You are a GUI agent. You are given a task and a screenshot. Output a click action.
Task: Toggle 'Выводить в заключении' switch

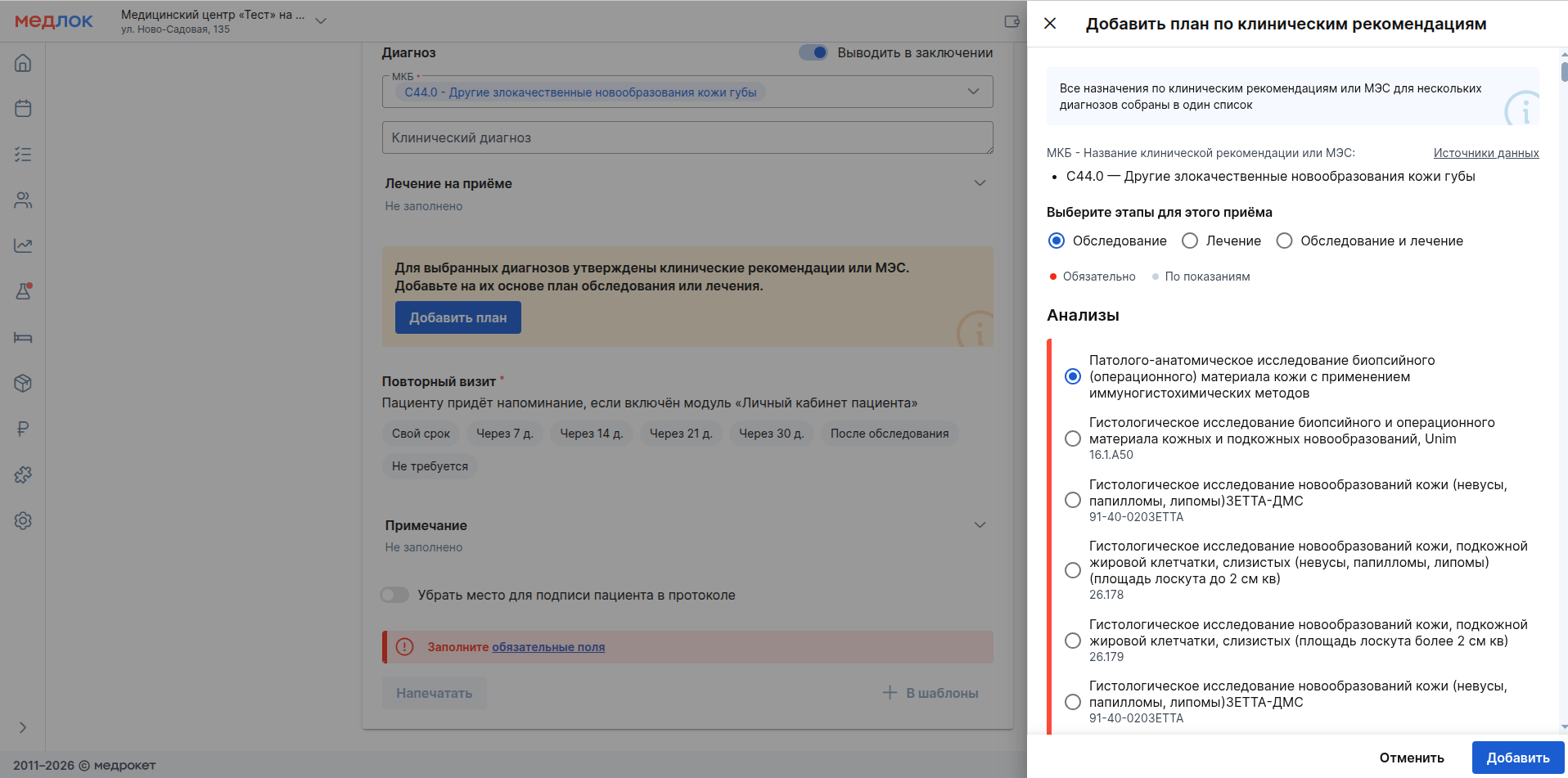tap(813, 52)
